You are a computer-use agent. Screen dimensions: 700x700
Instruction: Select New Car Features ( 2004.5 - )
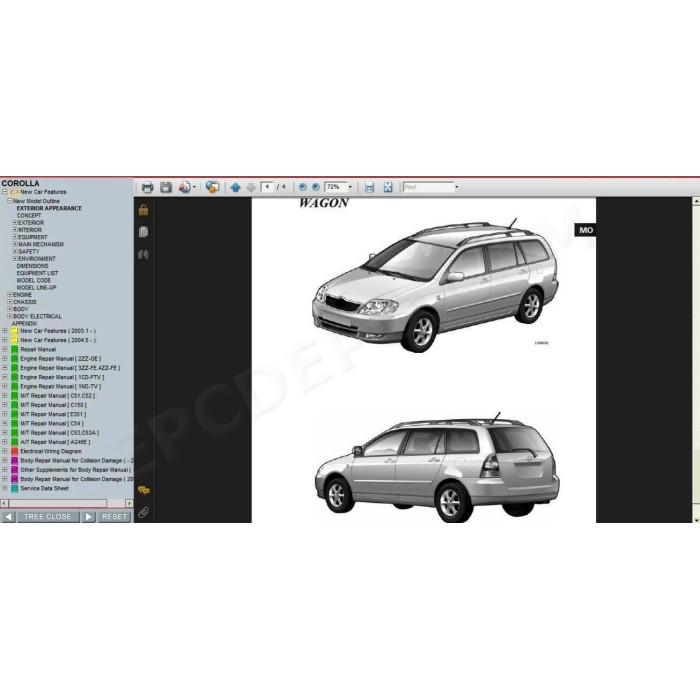(x=58, y=340)
